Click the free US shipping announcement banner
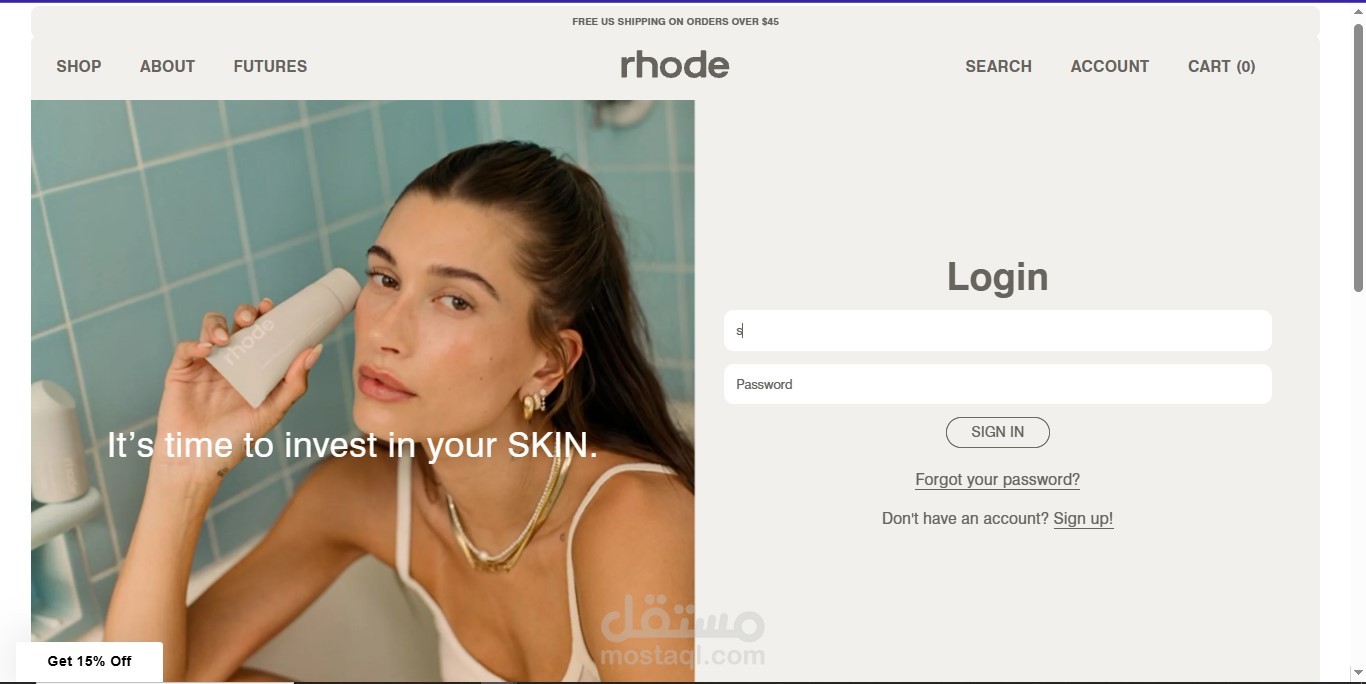 tap(675, 21)
